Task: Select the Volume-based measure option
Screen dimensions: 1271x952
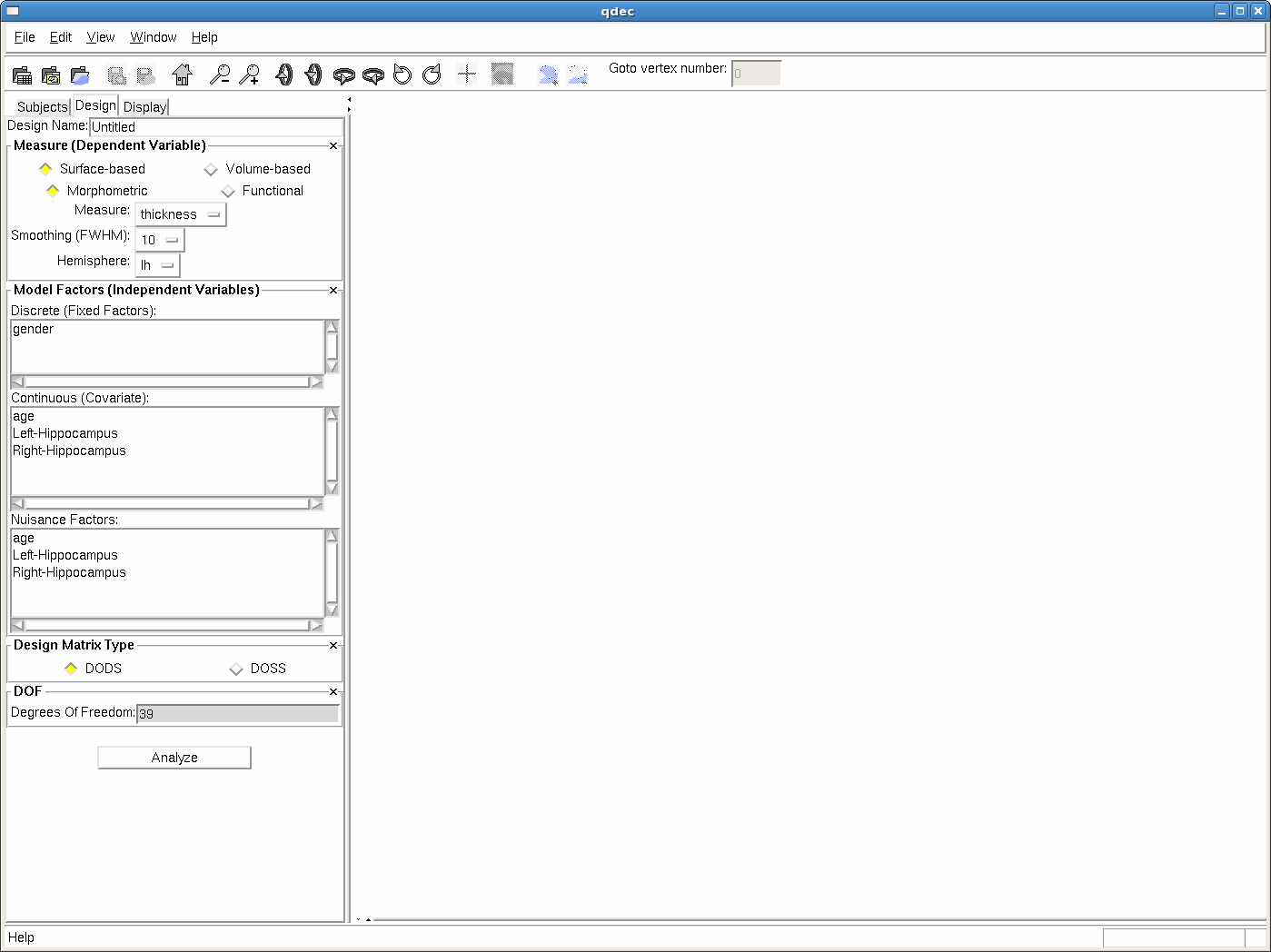Action: 212,170
